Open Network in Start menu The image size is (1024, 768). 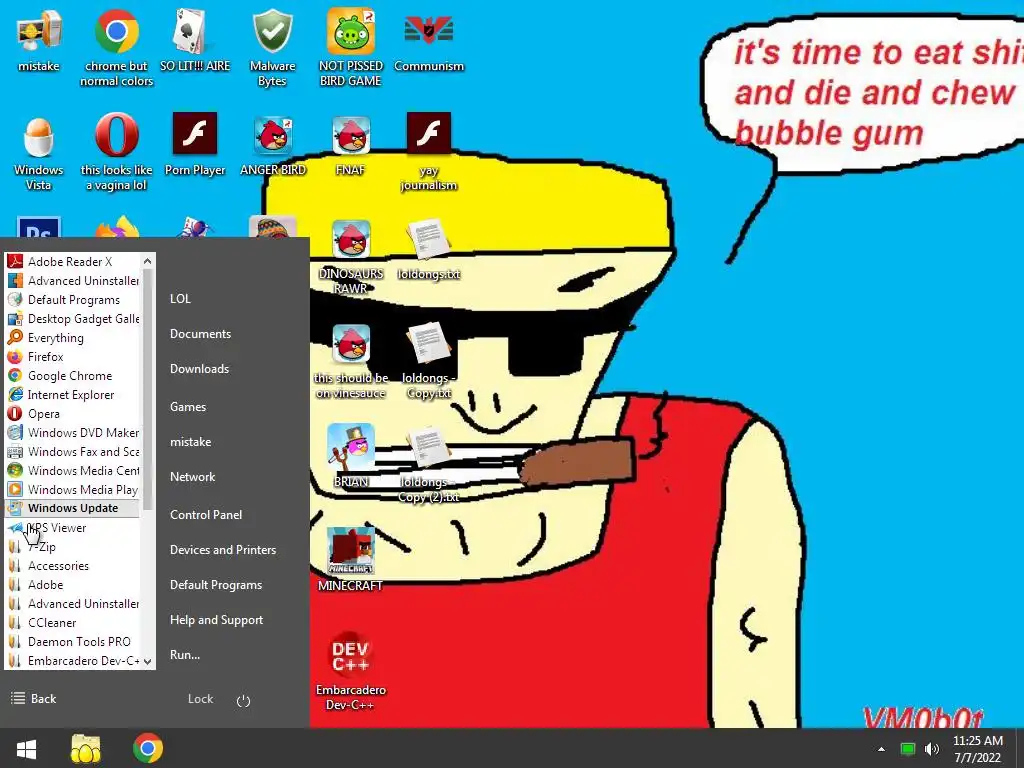pyautogui.click(x=193, y=477)
